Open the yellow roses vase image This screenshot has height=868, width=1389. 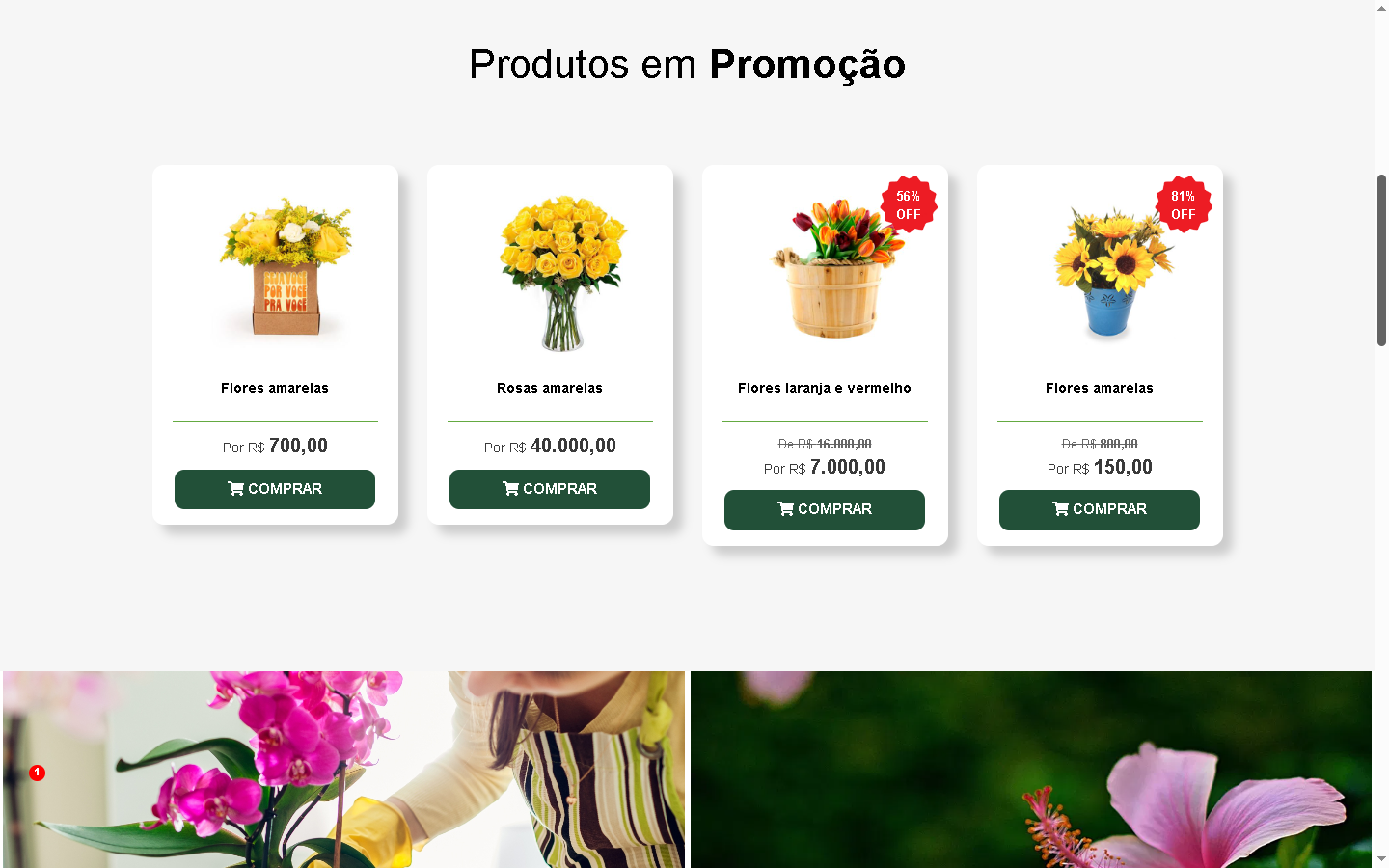(x=562, y=273)
